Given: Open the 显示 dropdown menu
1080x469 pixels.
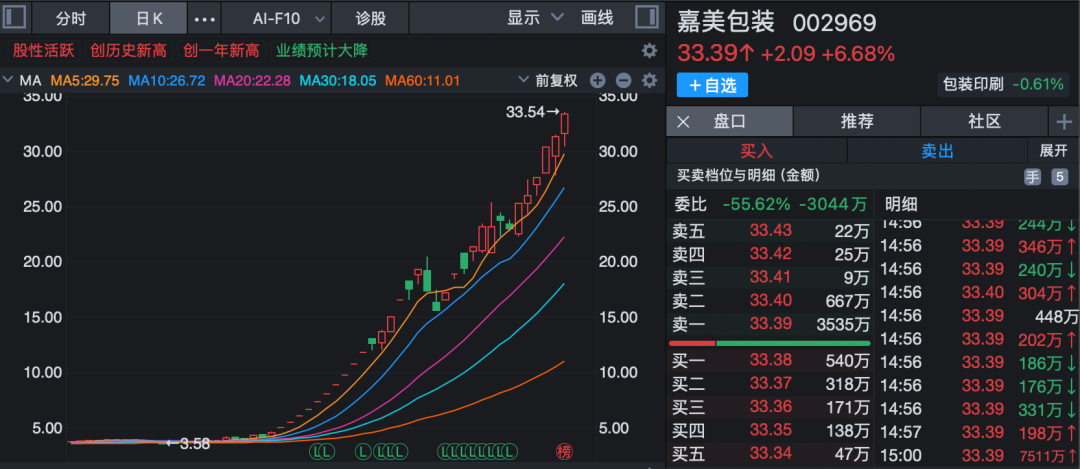Looking at the screenshot, I should pyautogui.click(x=535, y=18).
